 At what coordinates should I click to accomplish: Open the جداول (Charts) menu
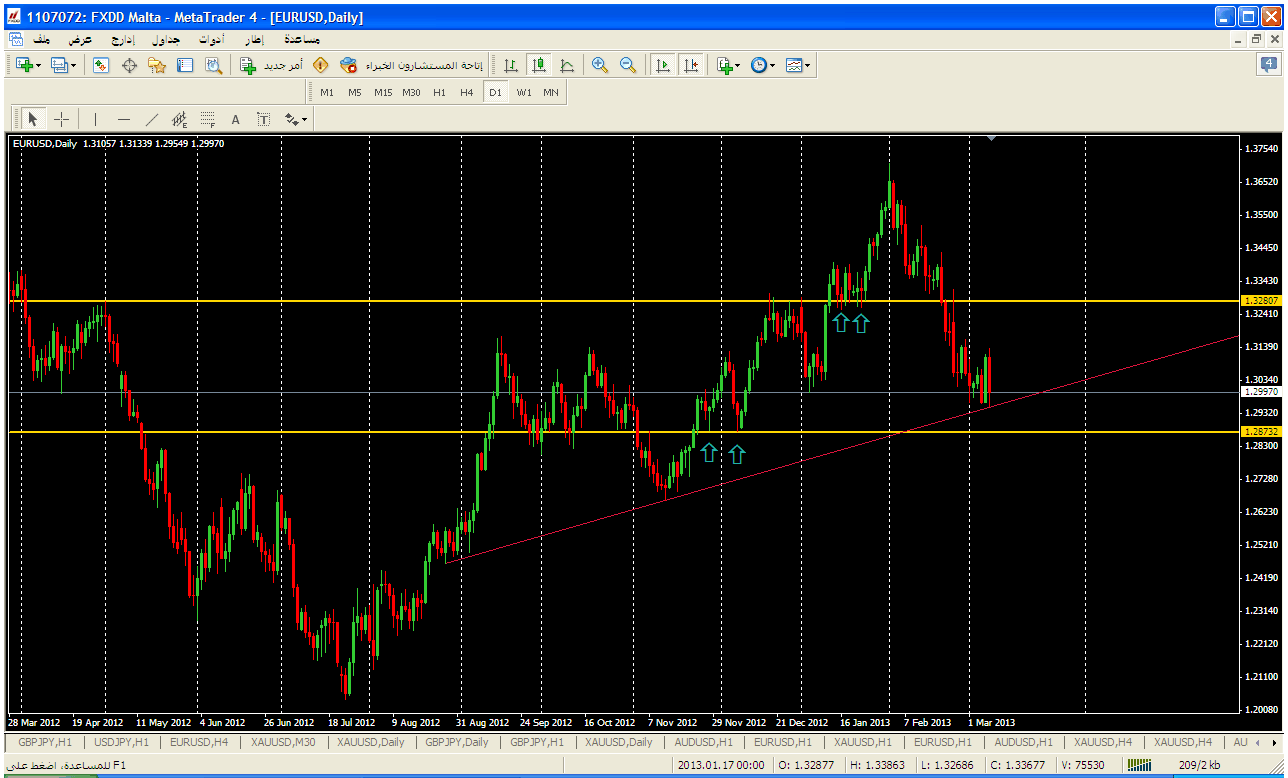point(166,39)
